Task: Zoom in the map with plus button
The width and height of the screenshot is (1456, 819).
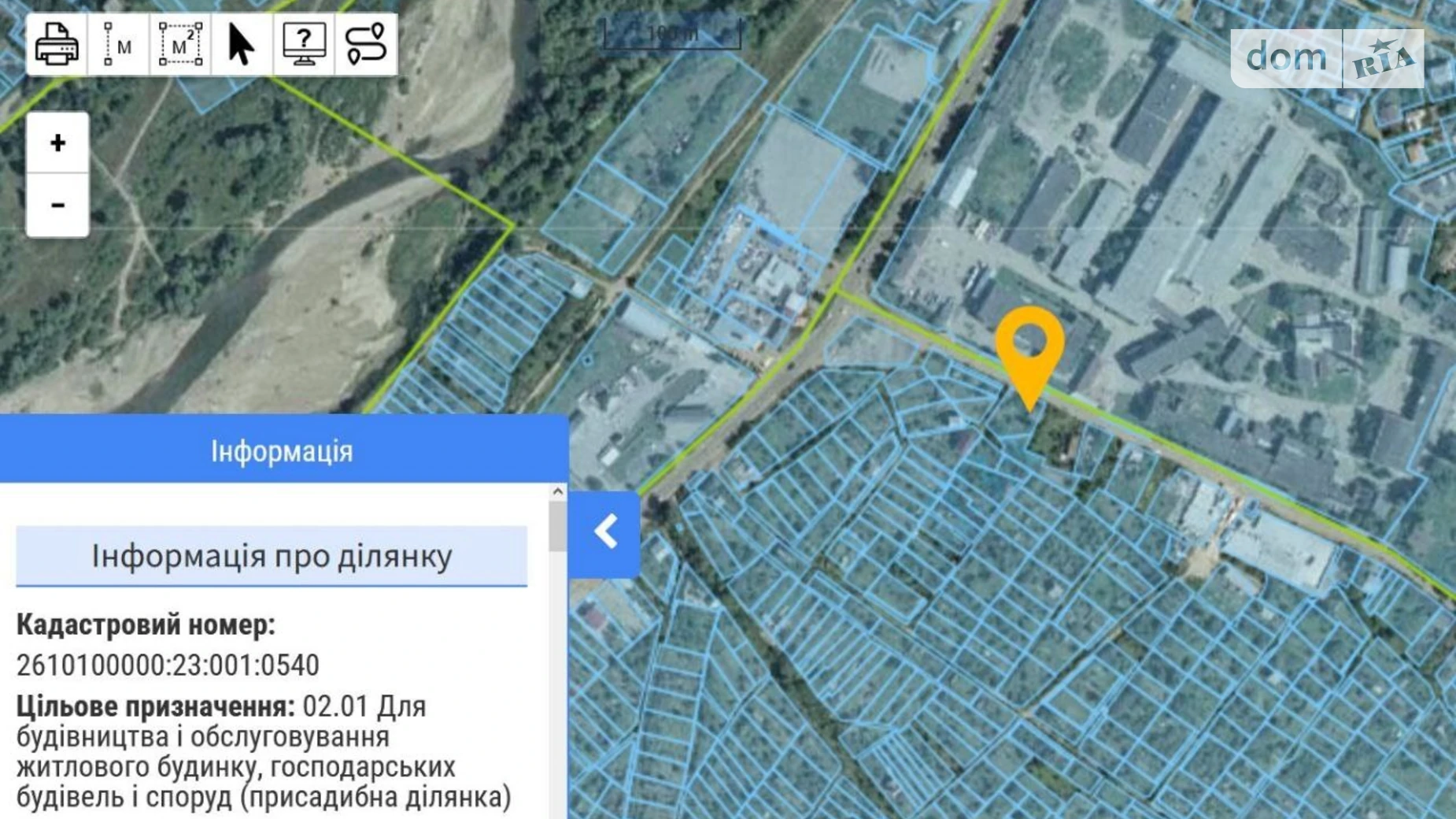Action: point(57,143)
